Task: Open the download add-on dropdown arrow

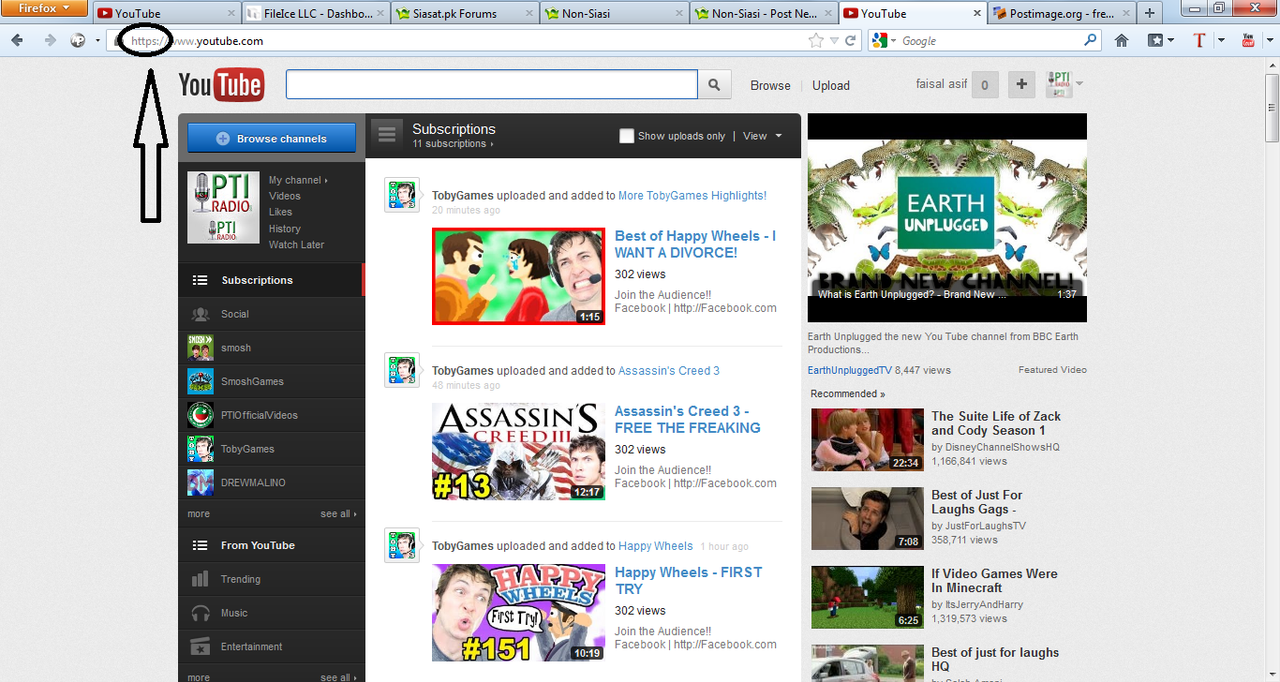Action: [x=1268, y=41]
